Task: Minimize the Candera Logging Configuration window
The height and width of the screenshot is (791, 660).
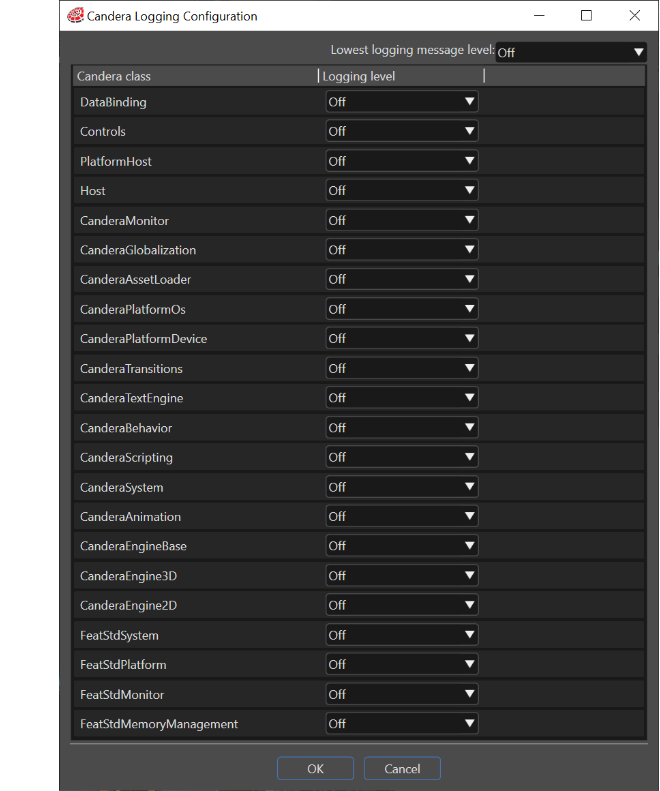Action: (x=539, y=16)
